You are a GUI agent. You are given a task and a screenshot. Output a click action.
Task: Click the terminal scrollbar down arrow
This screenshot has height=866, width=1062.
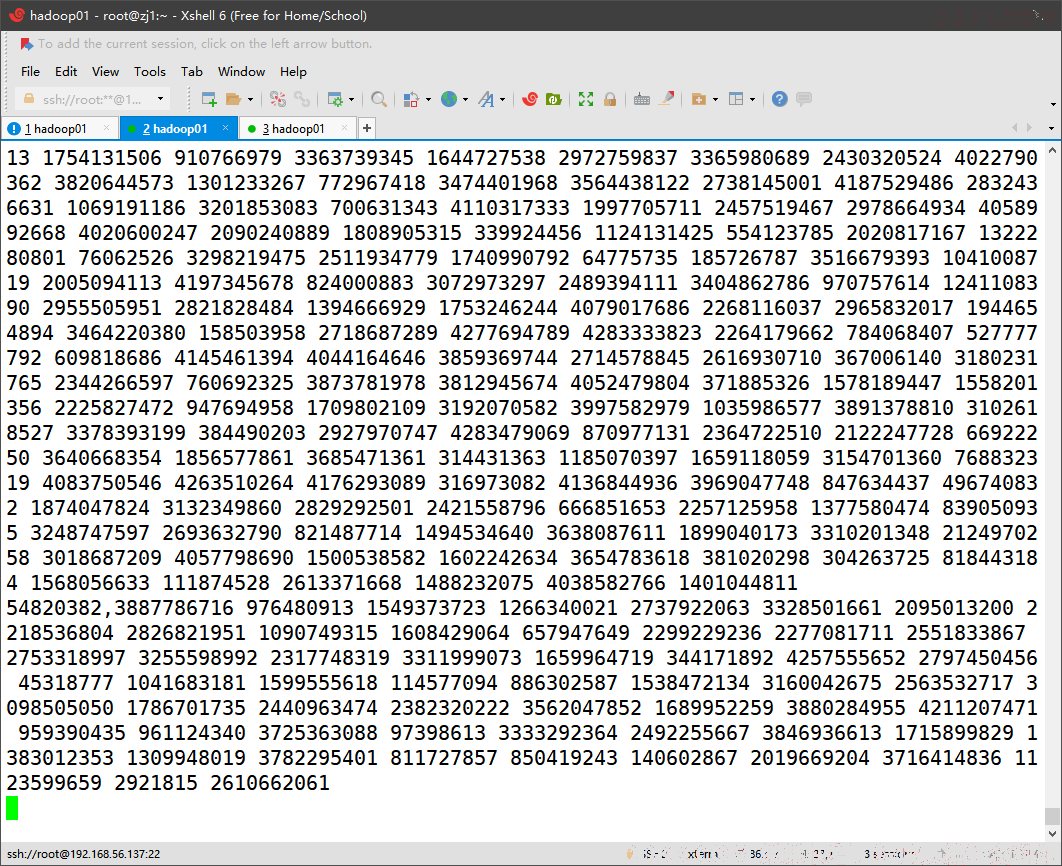pyautogui.click(x=1053, y=834)
